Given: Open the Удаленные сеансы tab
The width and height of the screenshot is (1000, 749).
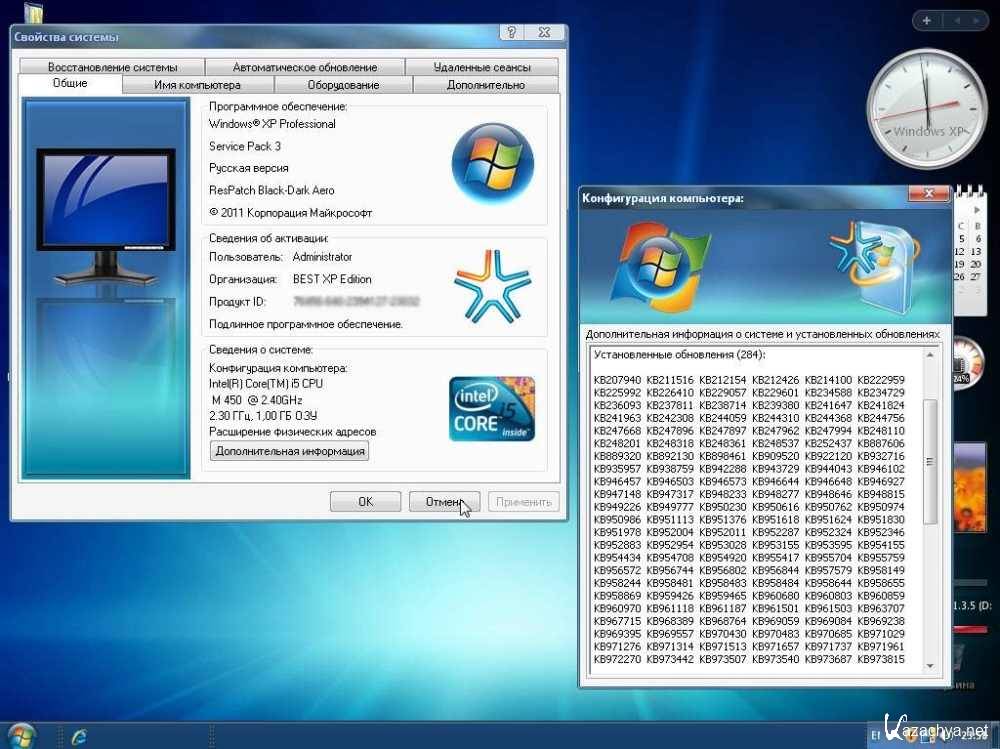Looking at the screenshot, I should tap(482, 67).
